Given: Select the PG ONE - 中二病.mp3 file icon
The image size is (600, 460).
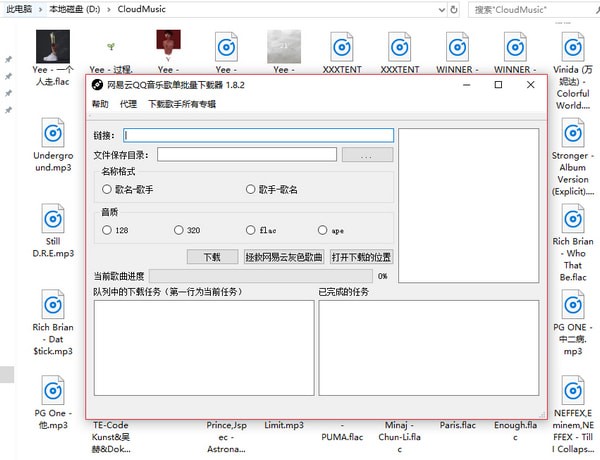Looking at the screenshot, I should point(573,304).
